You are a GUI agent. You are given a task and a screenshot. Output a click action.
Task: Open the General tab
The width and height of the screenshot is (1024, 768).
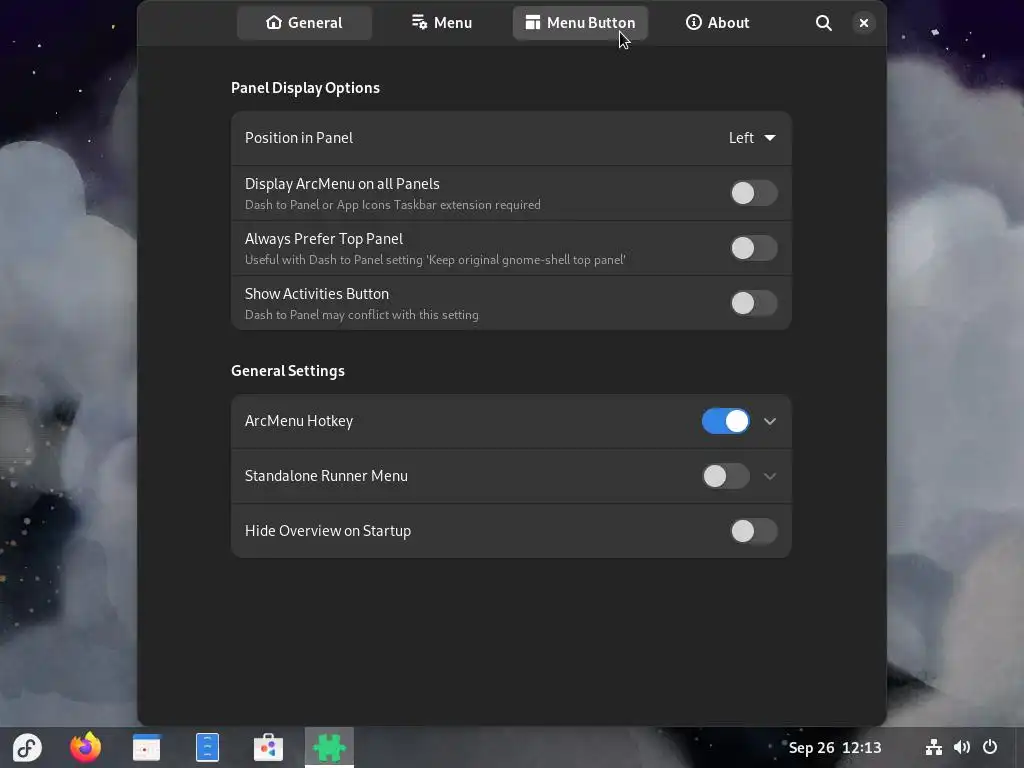coord(304,23)
